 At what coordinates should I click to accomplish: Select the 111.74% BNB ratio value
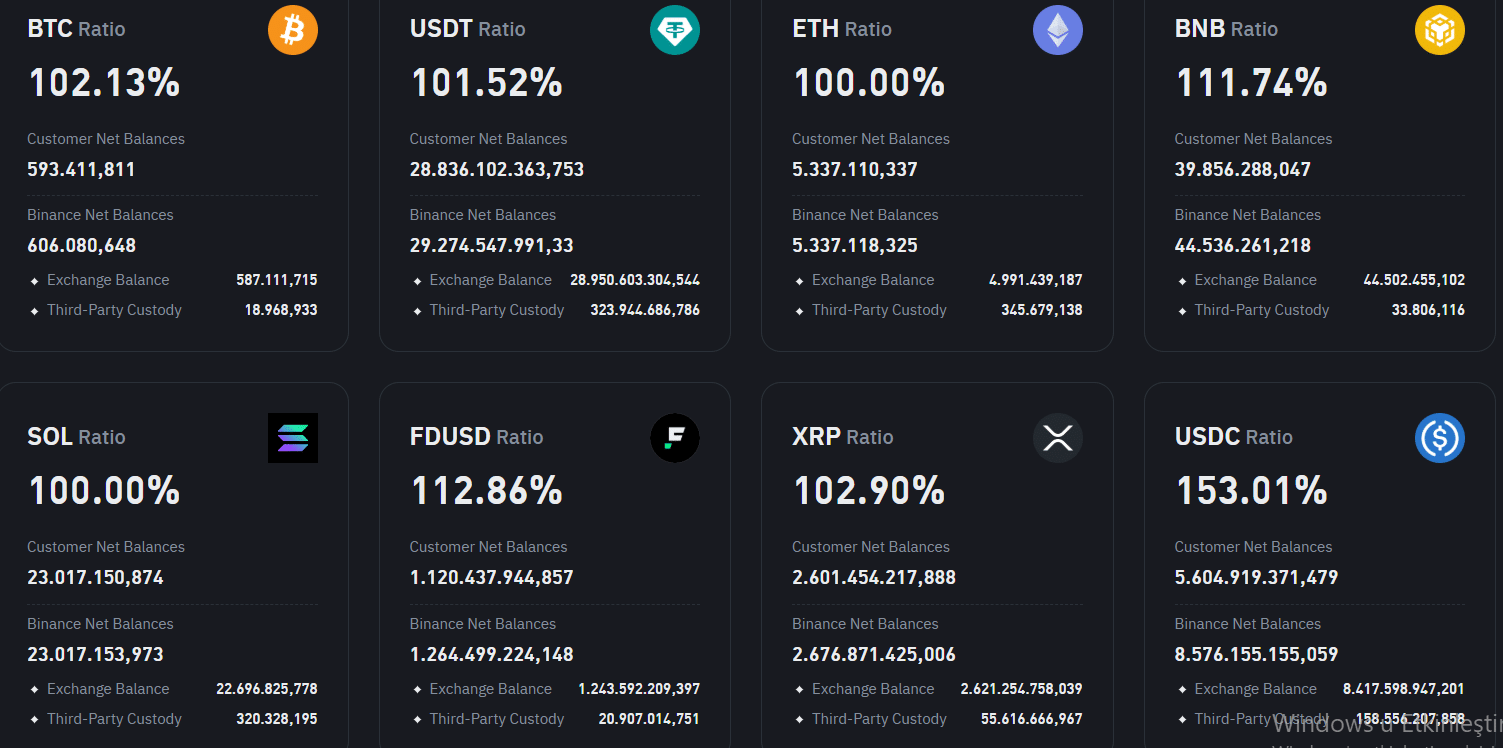click(x=1251, y=82)
